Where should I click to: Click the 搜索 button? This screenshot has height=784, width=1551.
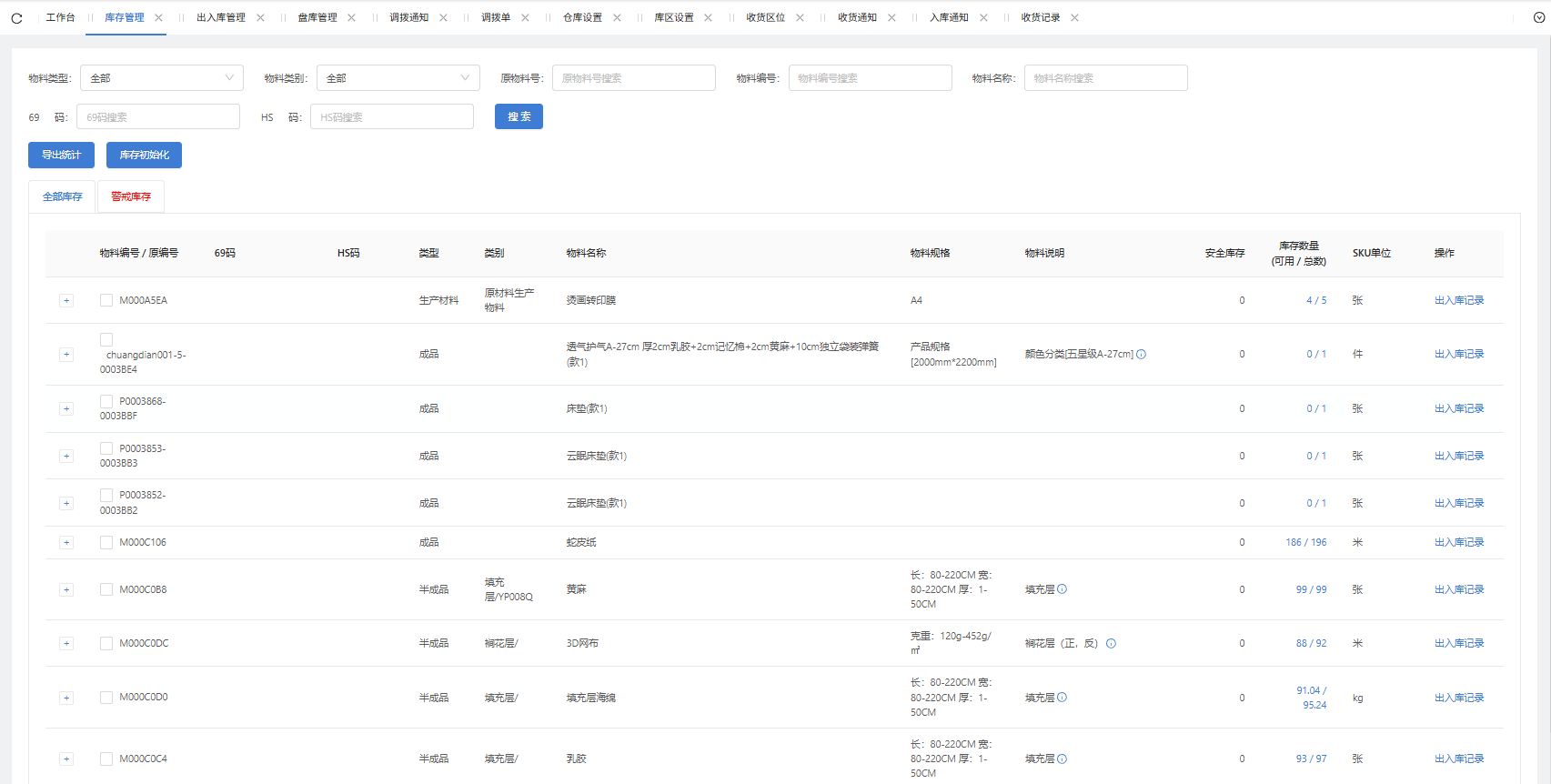[x=519, y=116]
